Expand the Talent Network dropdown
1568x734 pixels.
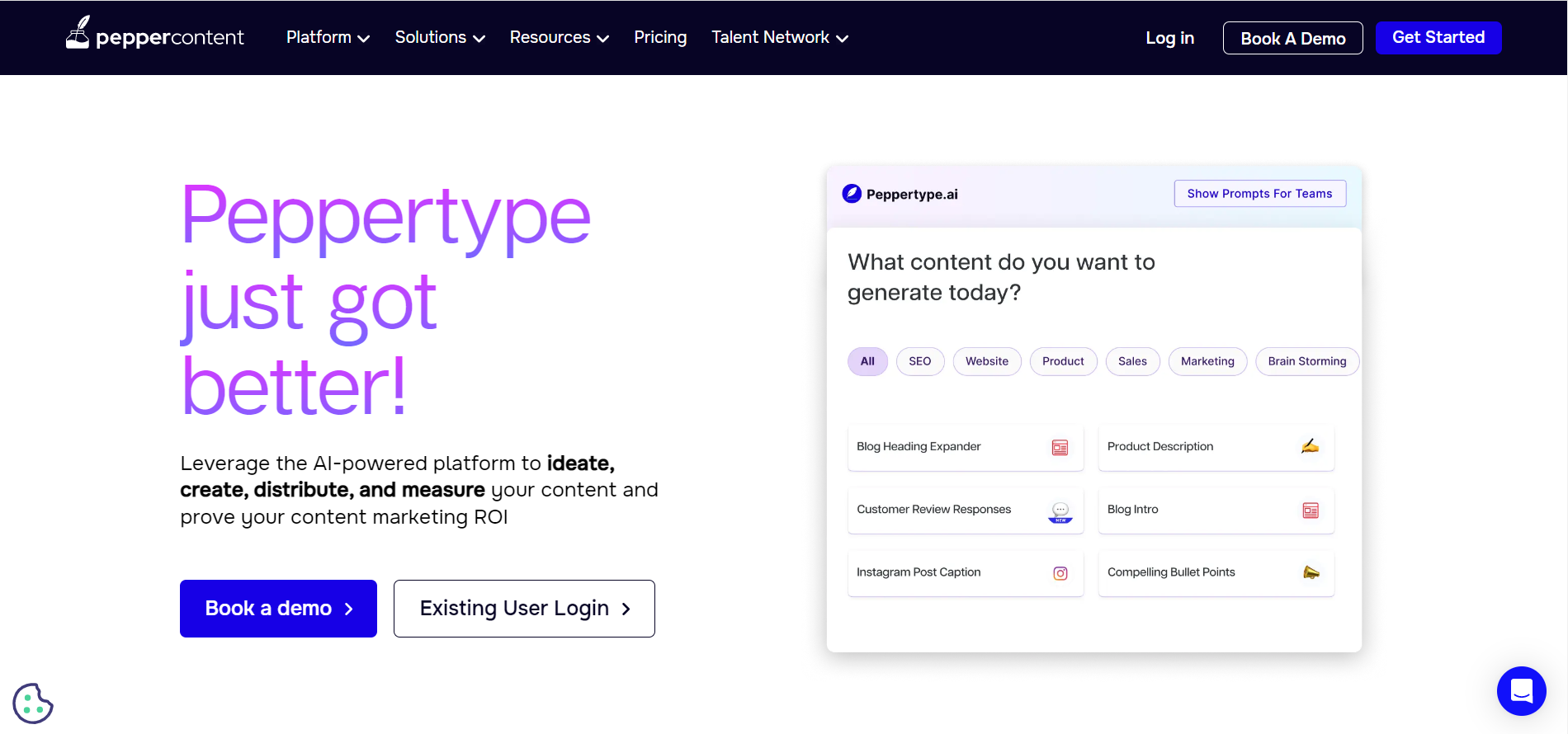(780, 37)
